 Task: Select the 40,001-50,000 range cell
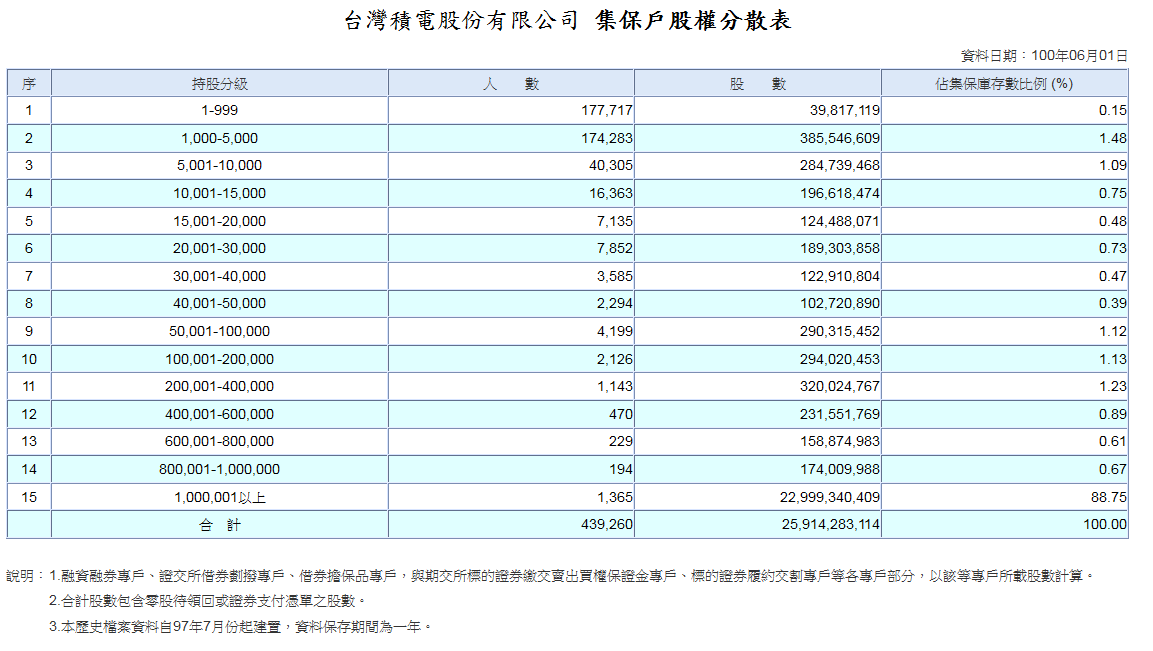tap(219, 304)
